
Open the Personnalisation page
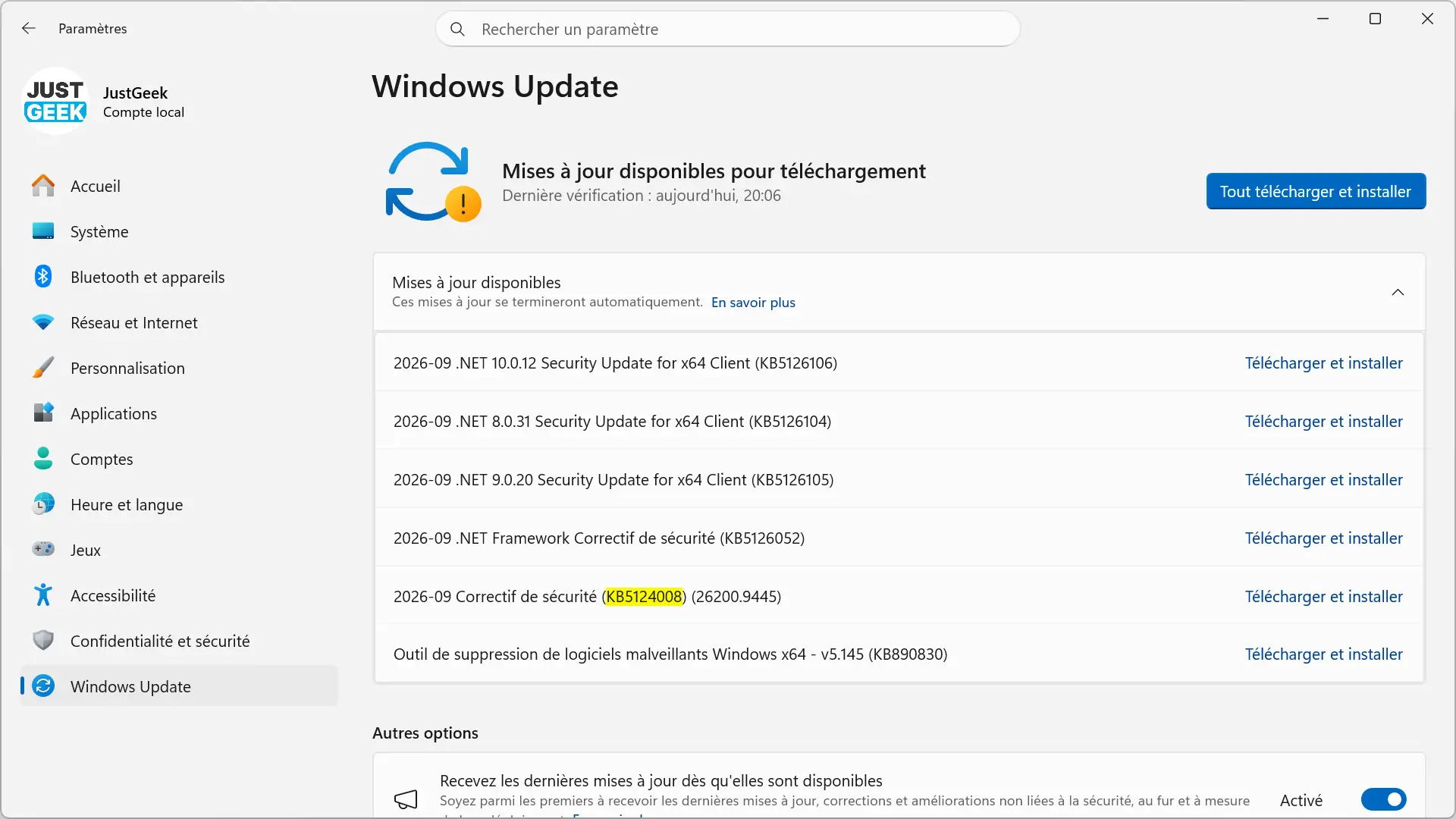tap(179, 368)
